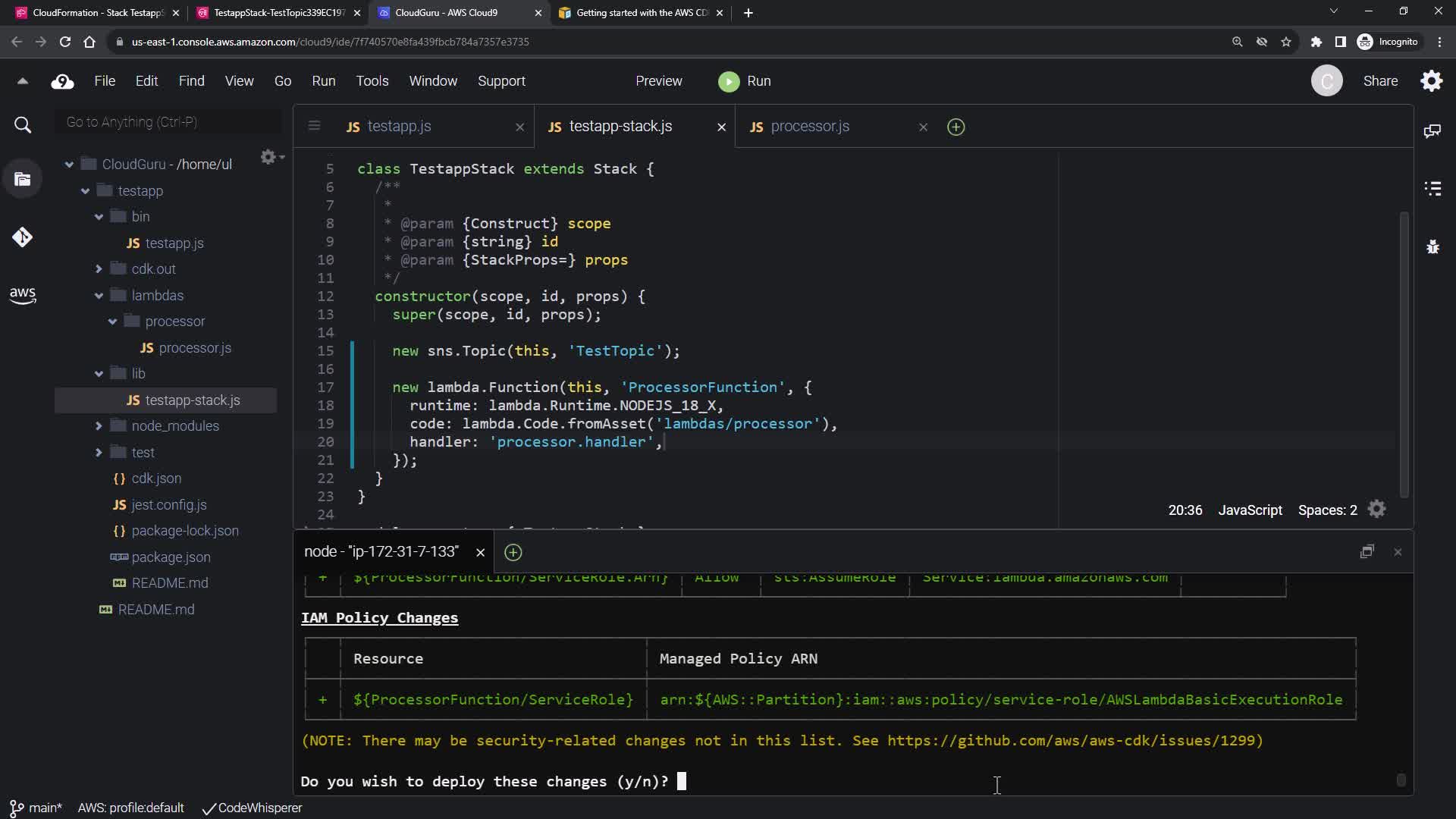Image resolution: width=1456 pixels, height=819 pixels.
Task: Expand the node_modules folder
Action: pyautogui.click(x=99, y=426)
